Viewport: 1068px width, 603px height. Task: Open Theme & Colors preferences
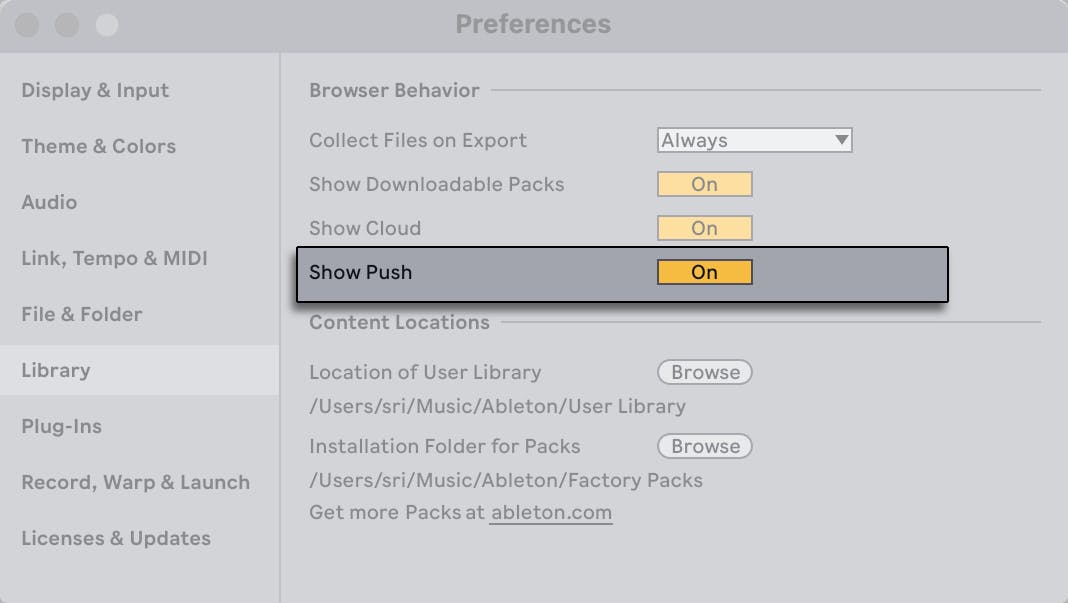pyautogui.click(x=98, y=146)
